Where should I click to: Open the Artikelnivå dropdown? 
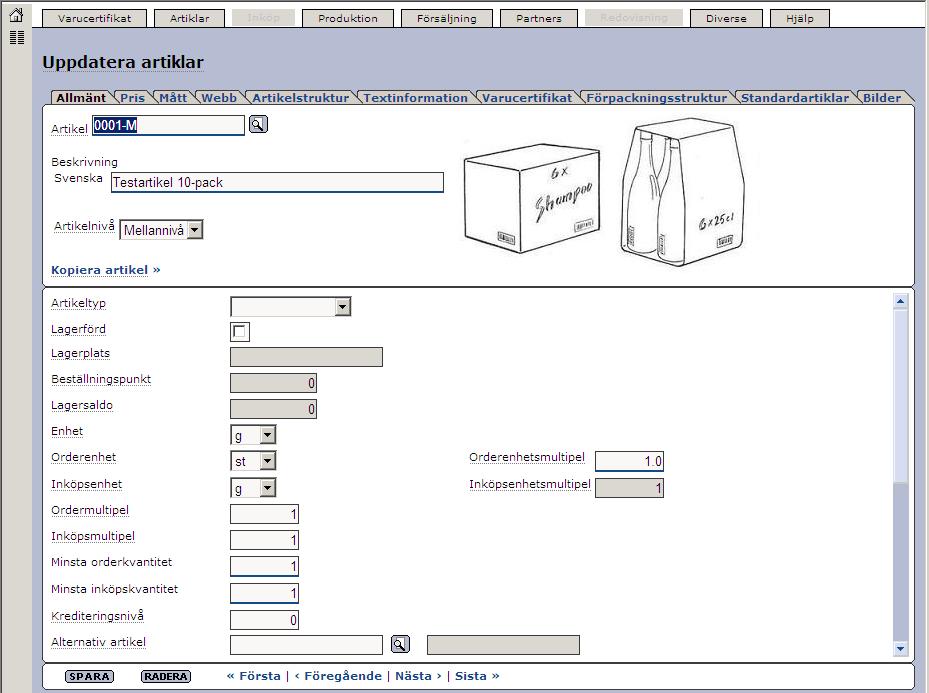click(161, 230)
